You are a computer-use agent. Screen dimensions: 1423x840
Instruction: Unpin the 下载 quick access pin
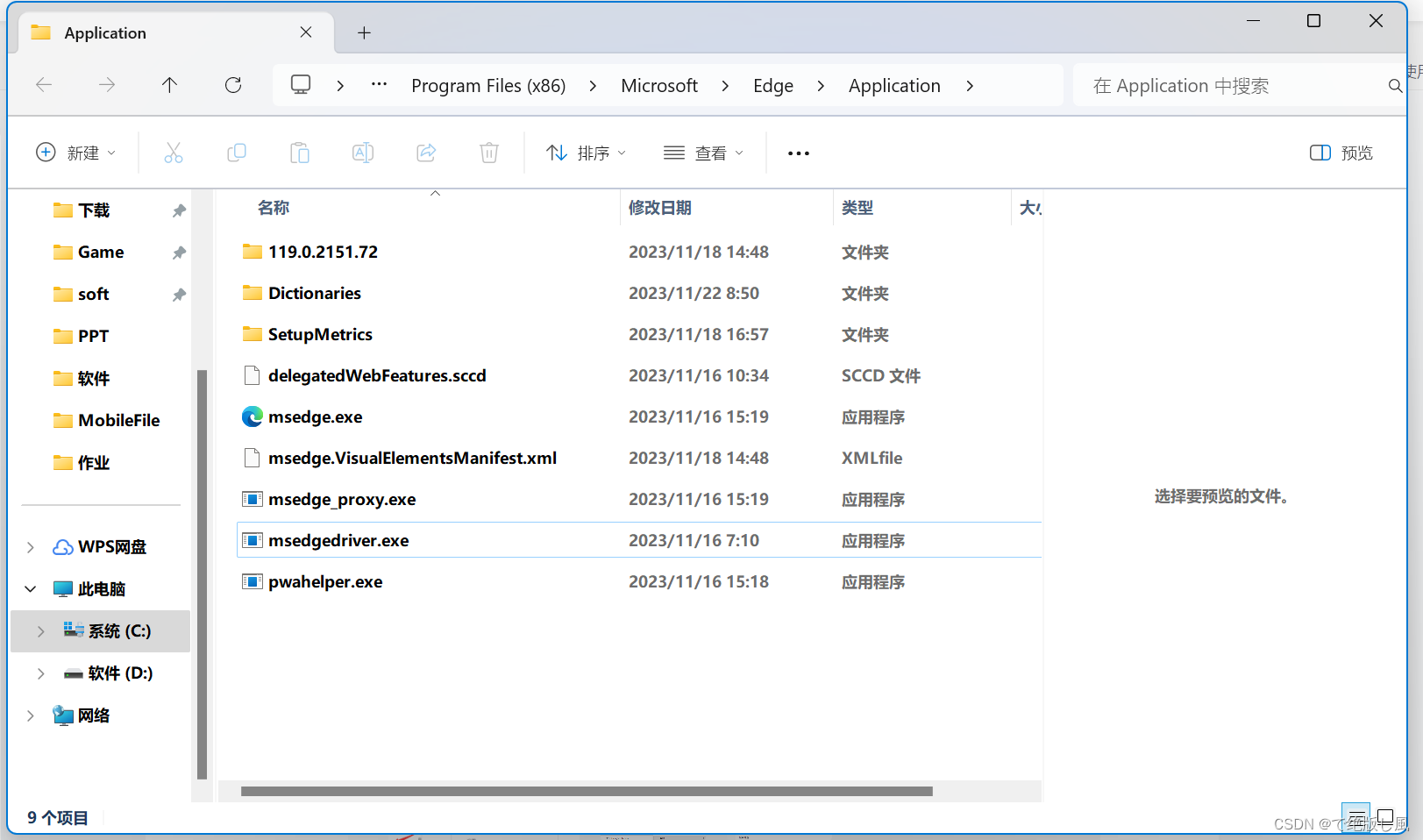pos(179,210)
